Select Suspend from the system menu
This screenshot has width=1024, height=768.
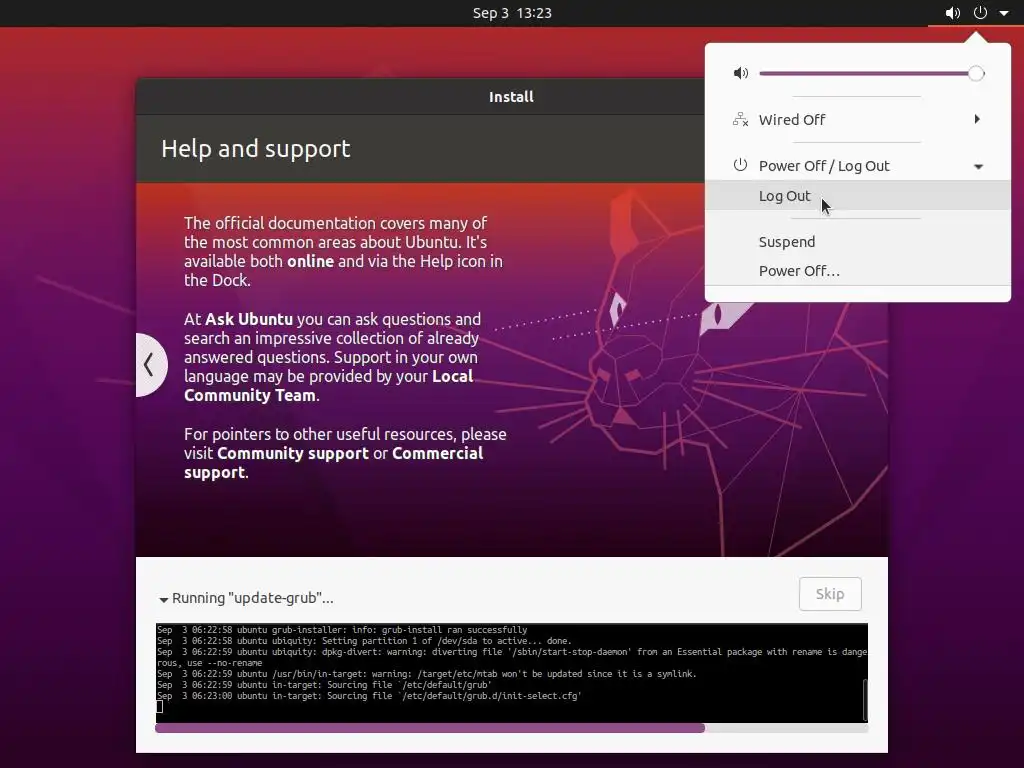point(857,242)
